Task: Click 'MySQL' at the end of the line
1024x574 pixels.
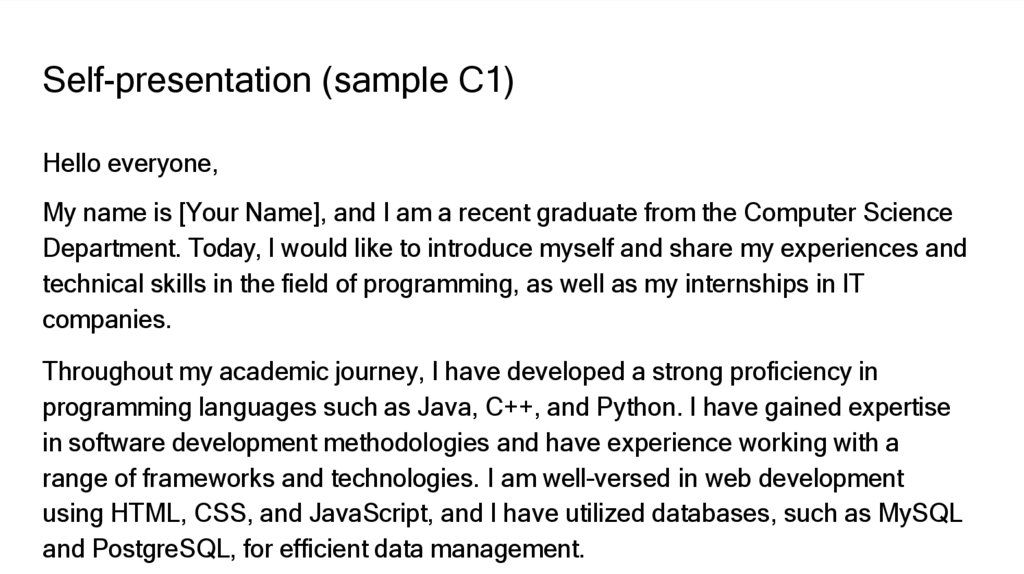Action: (x=919, y=514)
